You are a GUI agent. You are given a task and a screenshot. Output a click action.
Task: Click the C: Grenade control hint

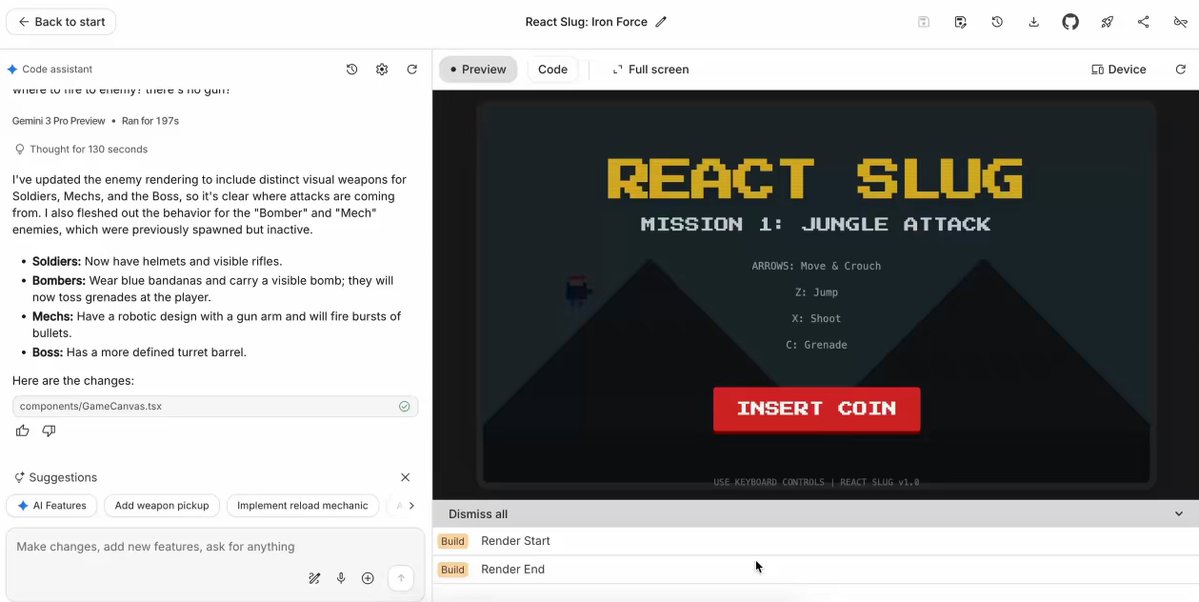pos(816,345)
